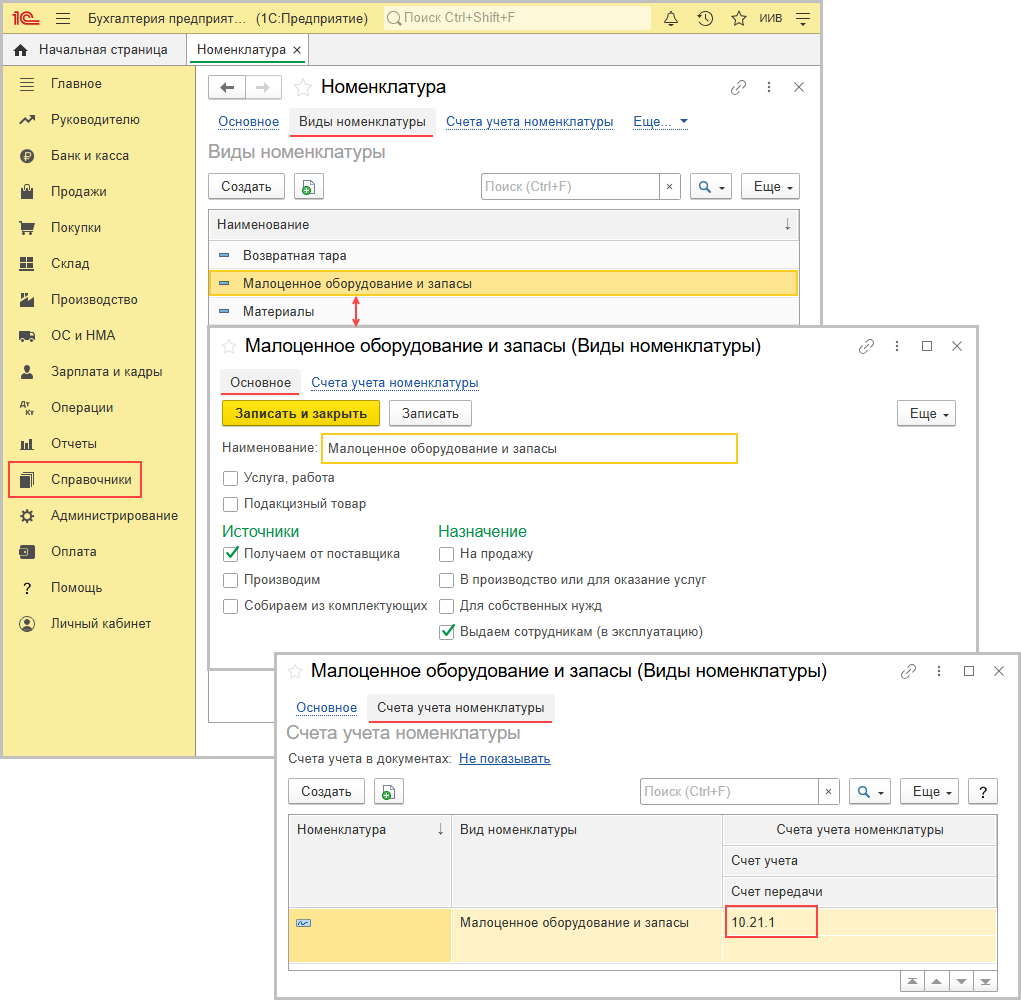Click the Не показывать link
Screen dimensions: 1021x1000
point(505,758)
